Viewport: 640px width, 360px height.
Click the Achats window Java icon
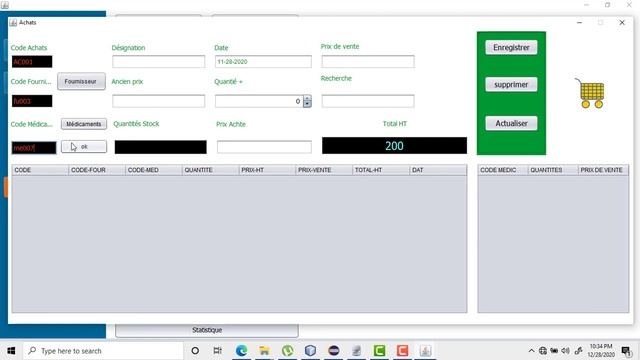coord(13,22)
